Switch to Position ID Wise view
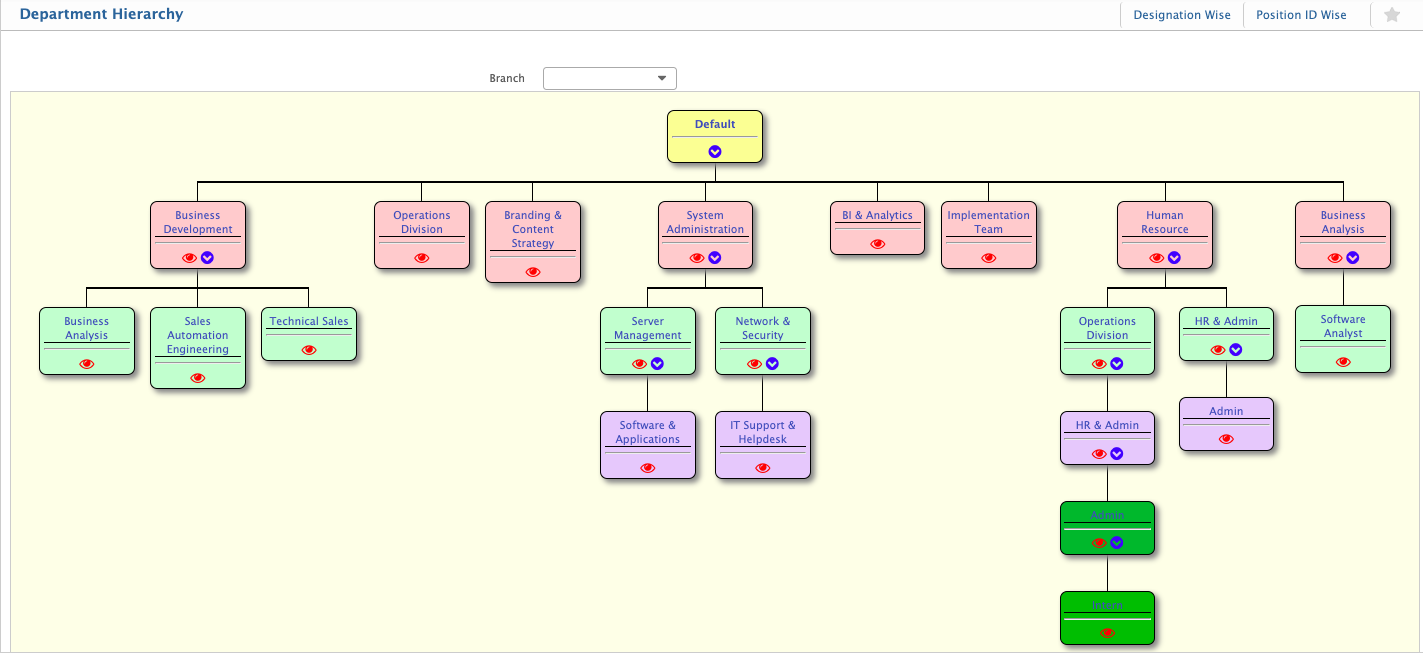This screenshot has width=1423, height=653. click(1301, 15)
